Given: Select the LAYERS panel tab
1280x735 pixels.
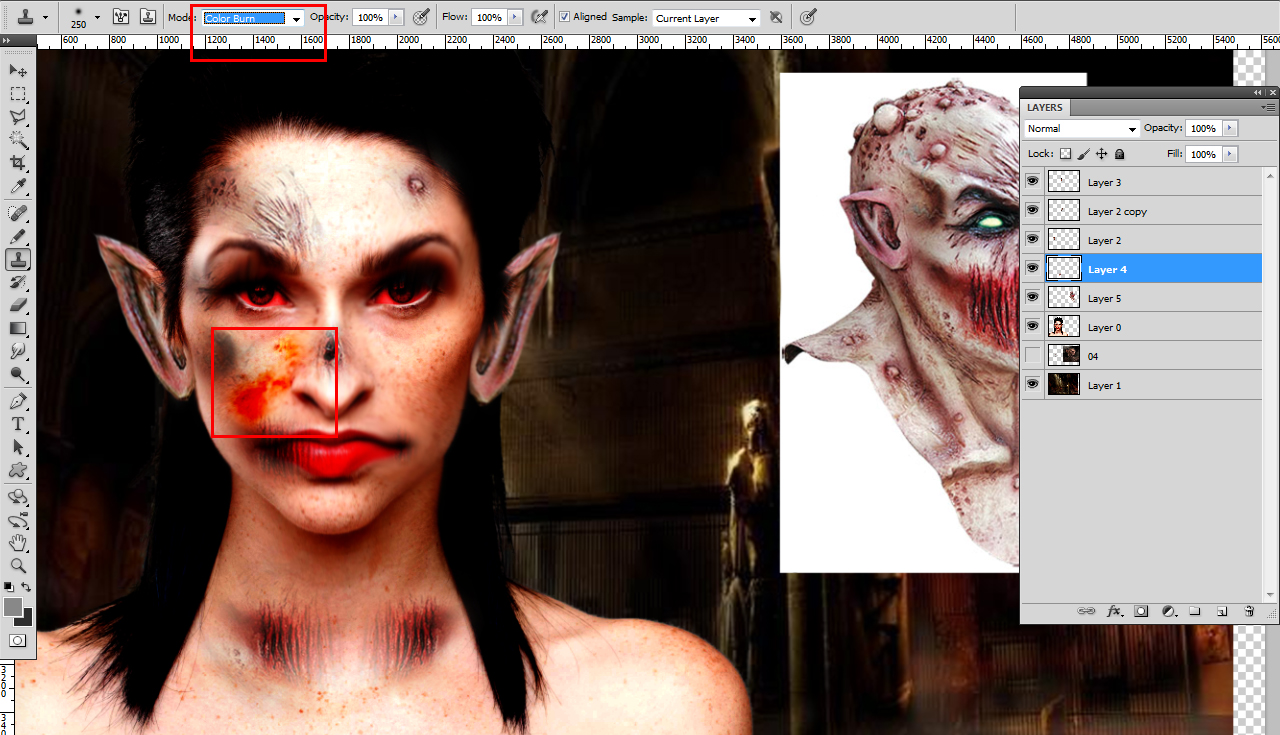Looking at the screenshot, I should [x=1045, y=107].
